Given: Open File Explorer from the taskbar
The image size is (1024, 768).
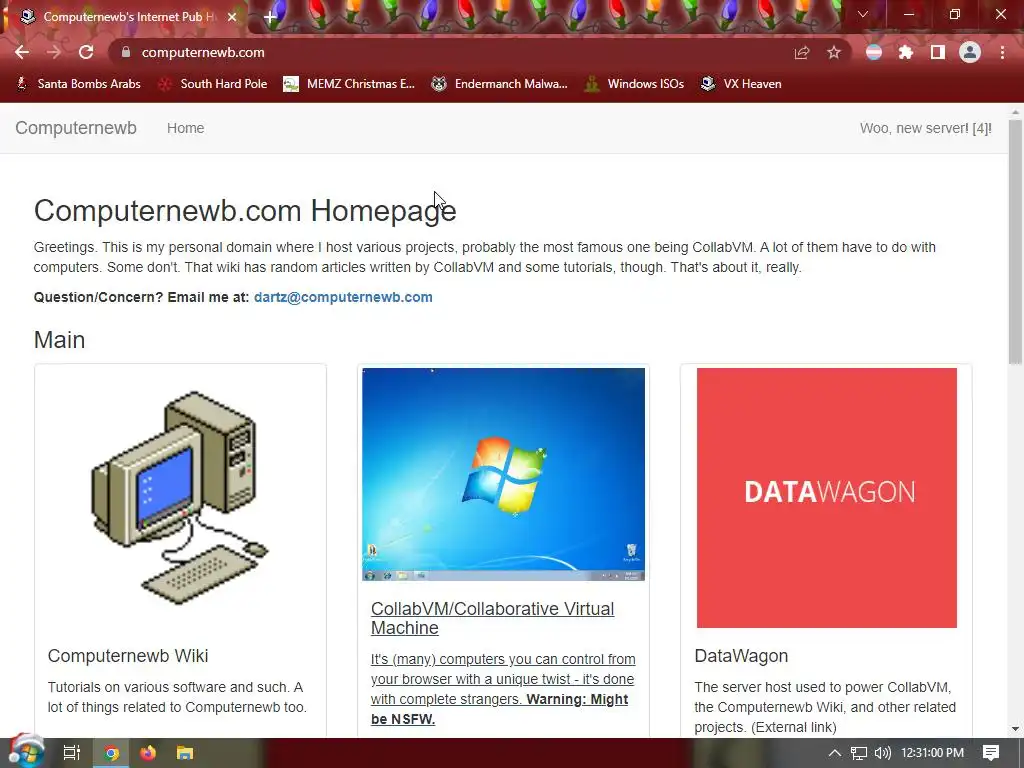Looking at the screenshot, I should [x=185, y=753].
